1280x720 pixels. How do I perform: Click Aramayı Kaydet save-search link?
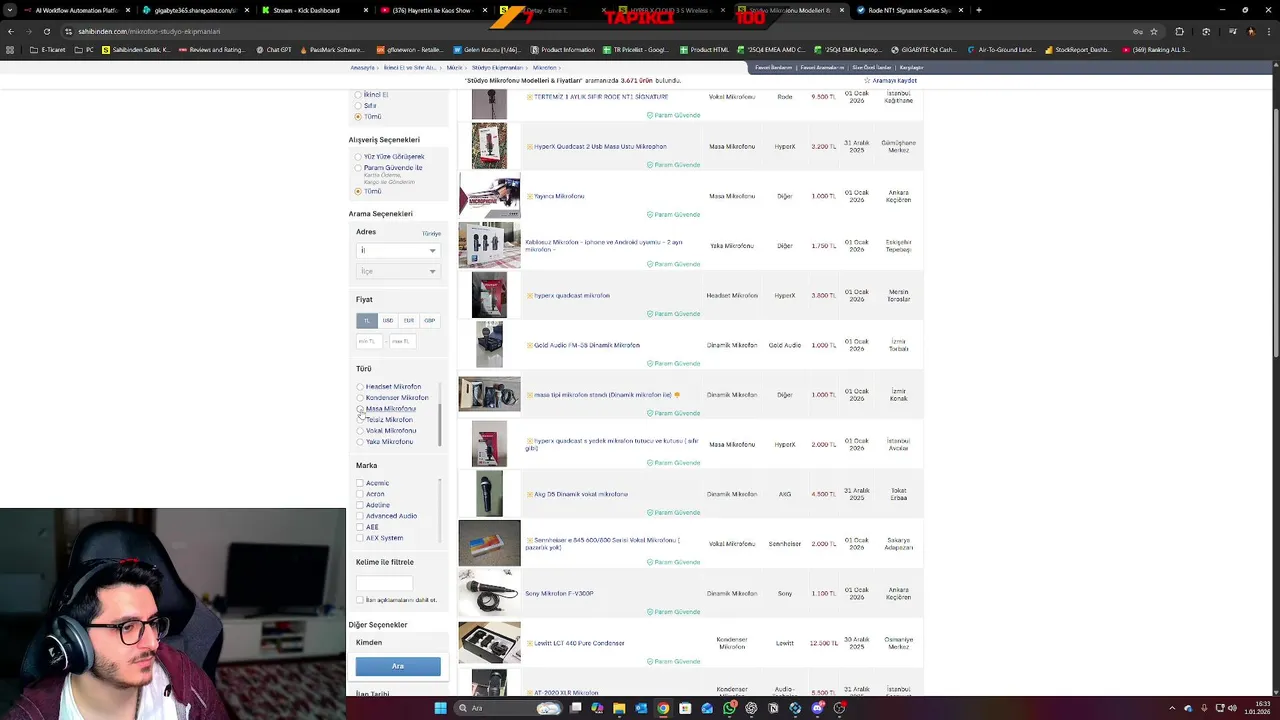[895, 80]
